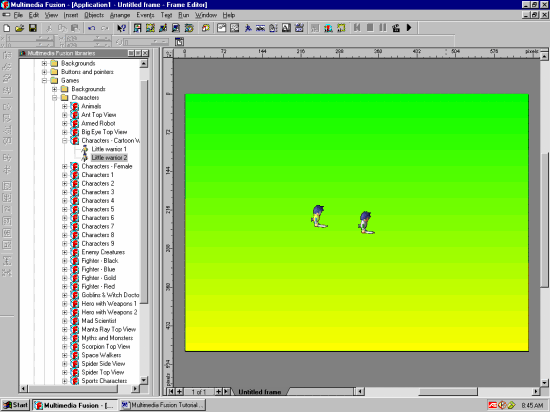Viewport: 551px width, 413px height.
Task: Collapse the Games folder
Action: point(44,80)
